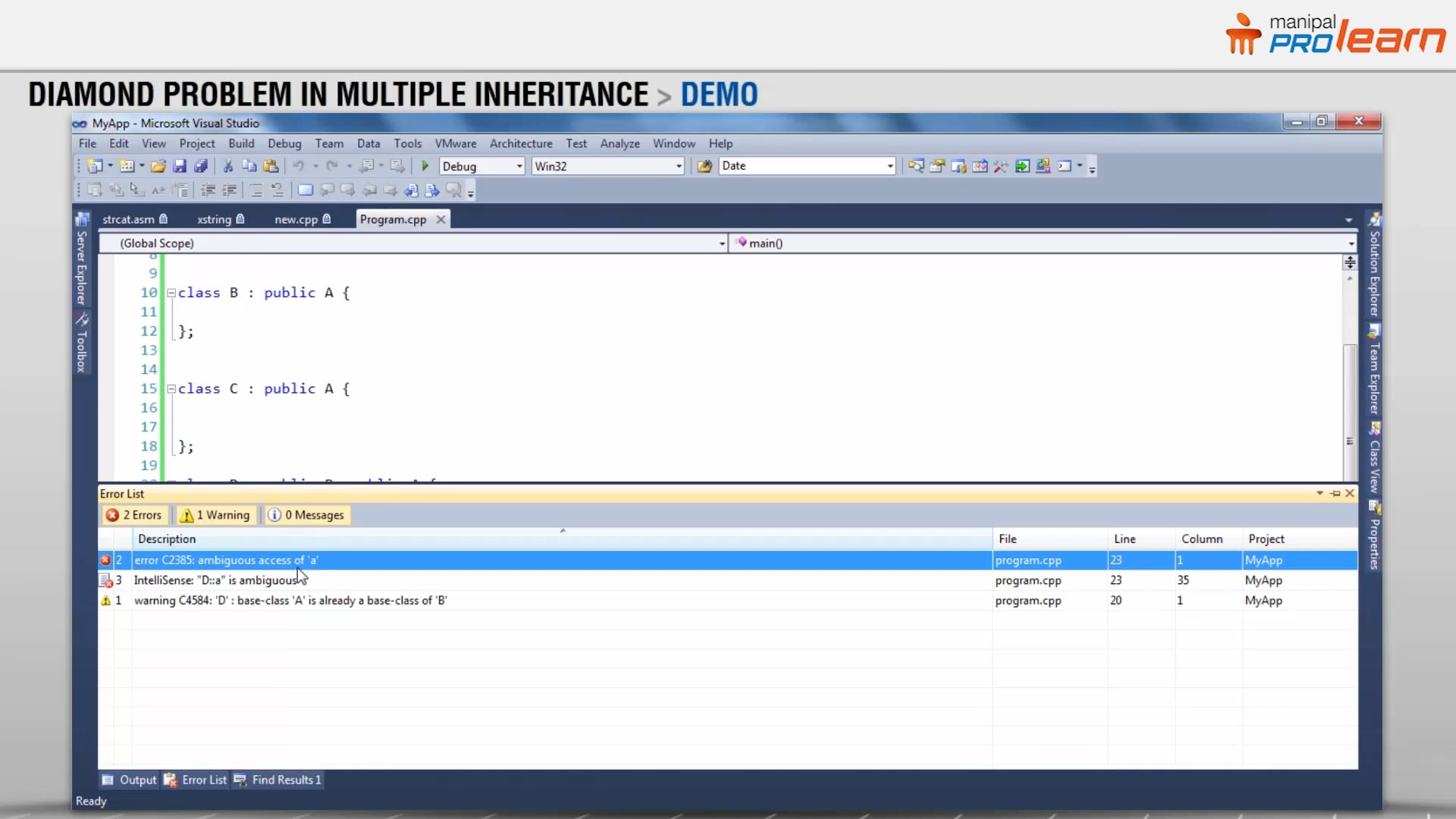
Task: Expand the Win32 platform dropdown
Action: 677,166
